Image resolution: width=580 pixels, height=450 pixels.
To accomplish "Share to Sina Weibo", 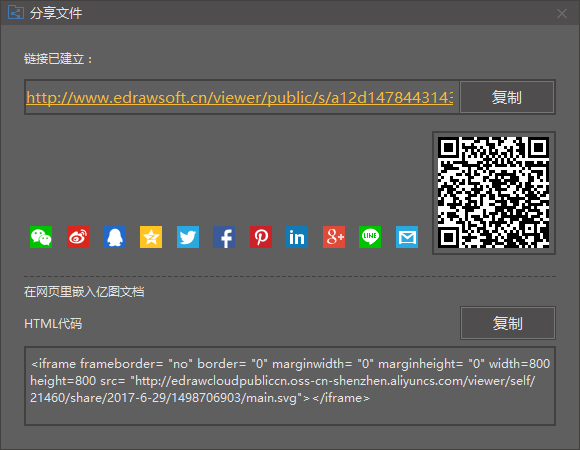I will [78, 237].
